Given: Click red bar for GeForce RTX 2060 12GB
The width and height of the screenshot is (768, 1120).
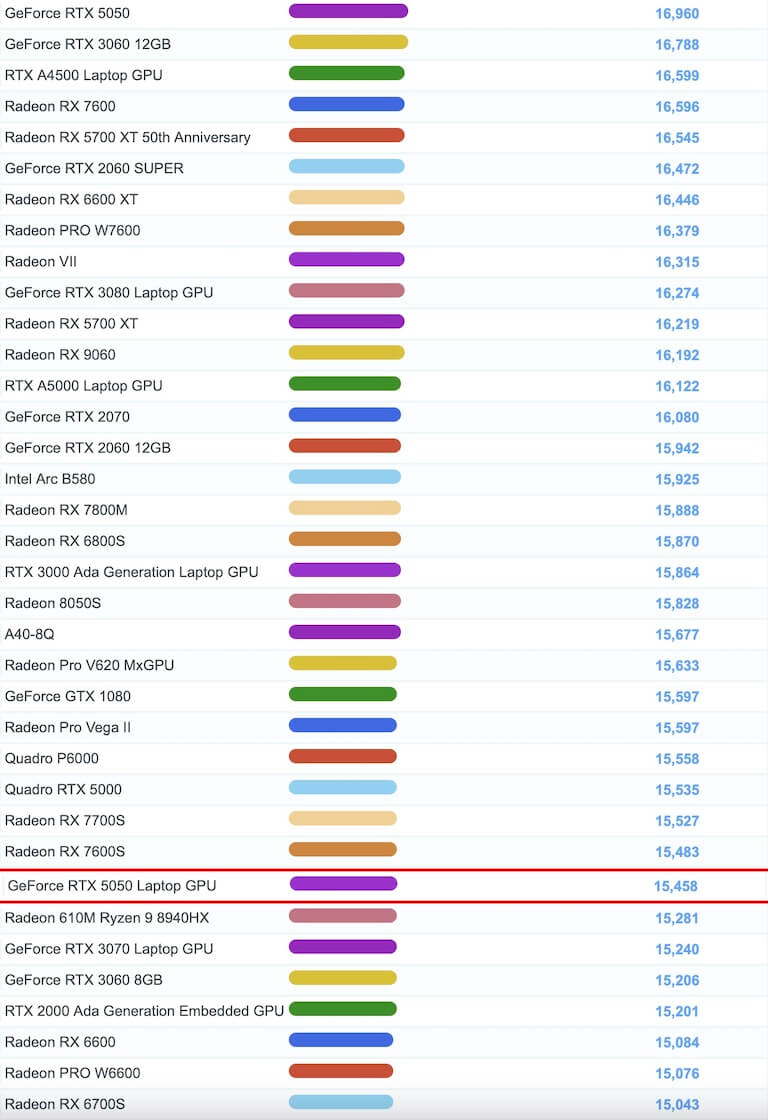Looking at the screenshot, I should pos(345,446).
